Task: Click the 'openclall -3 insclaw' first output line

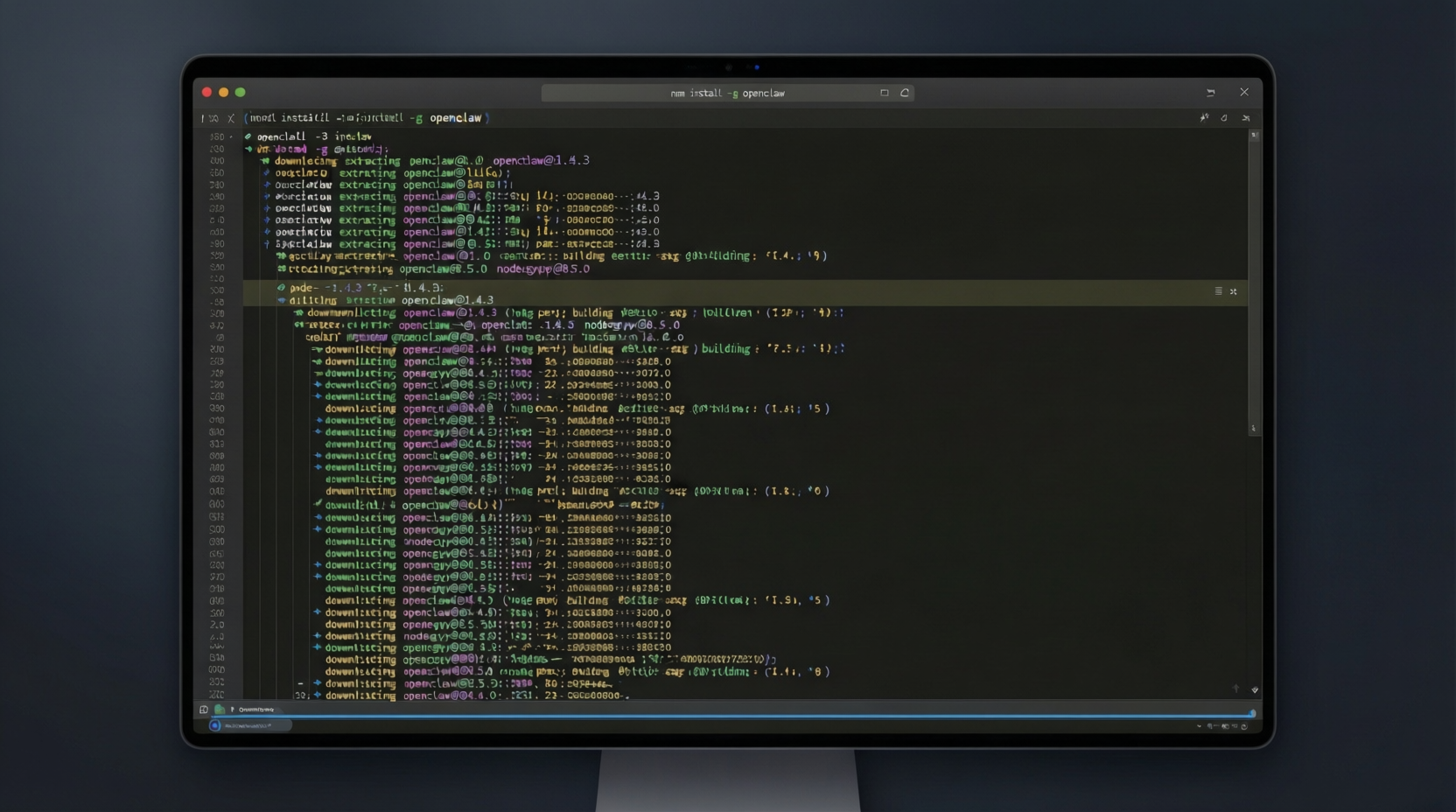Action: click(314, 136)
